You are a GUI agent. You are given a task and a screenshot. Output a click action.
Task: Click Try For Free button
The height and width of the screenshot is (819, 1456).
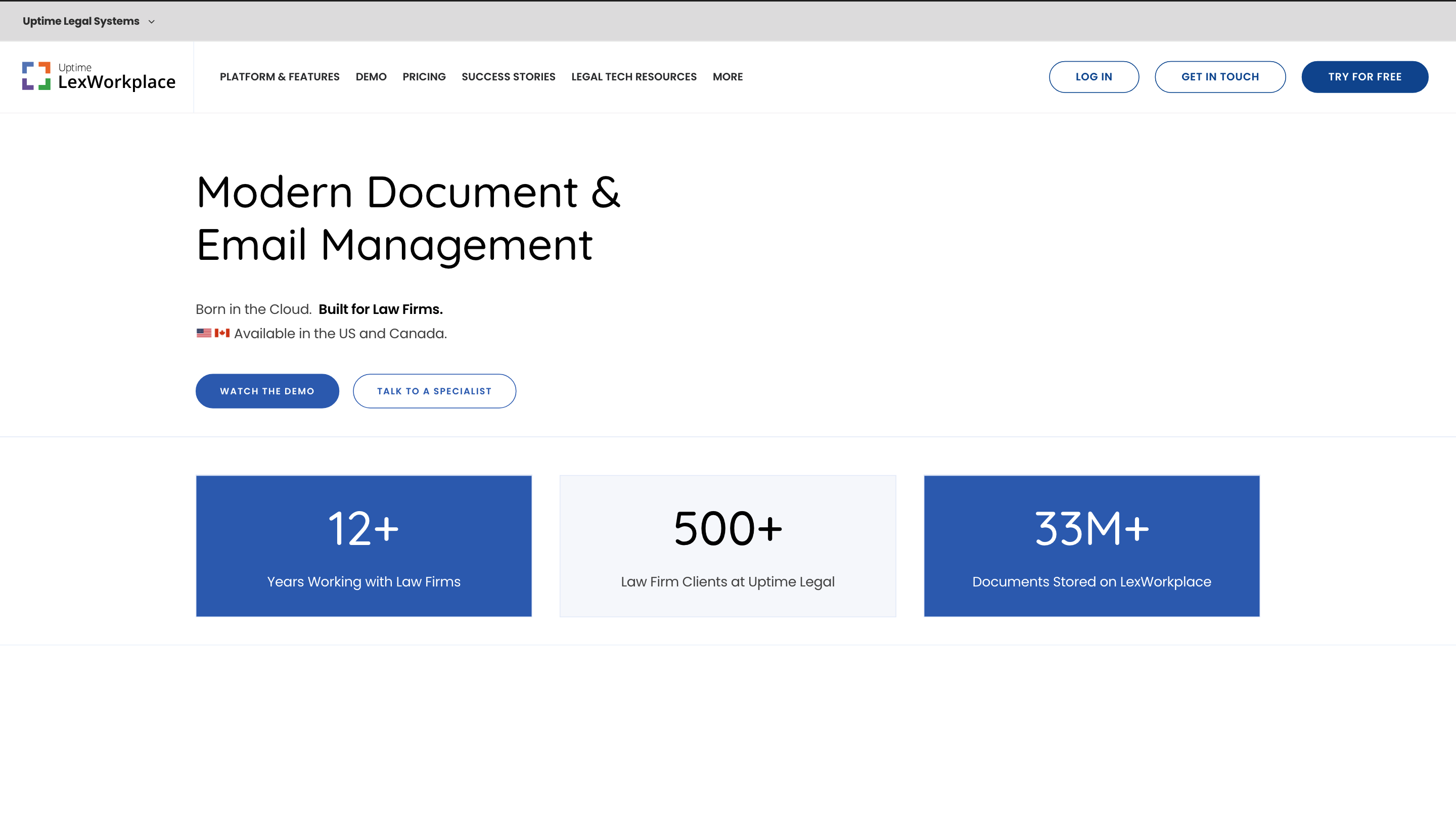tap(1364, 77)
